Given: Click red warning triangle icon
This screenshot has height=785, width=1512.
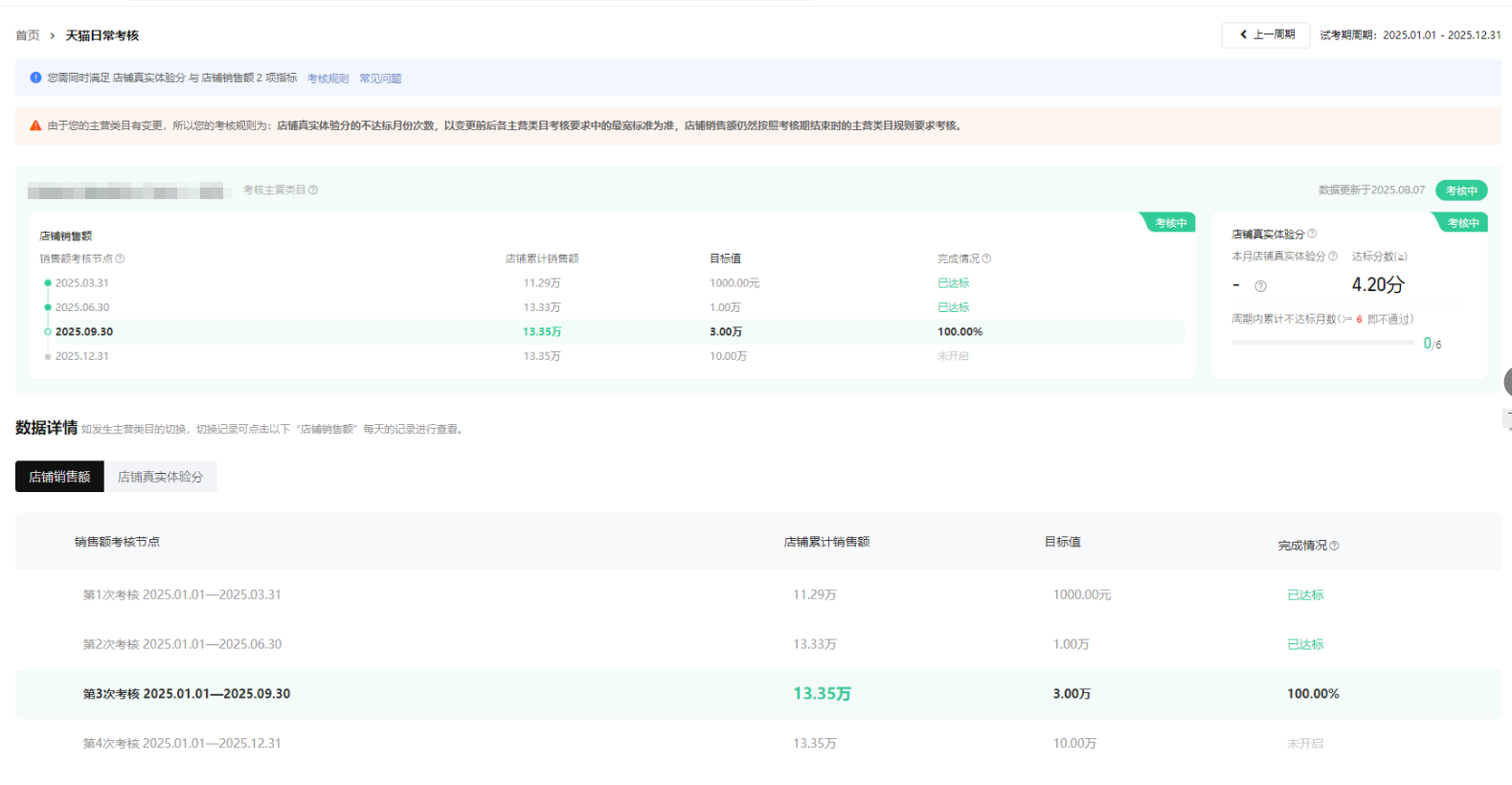Looking at the screenshot, I should coord(35,125).
